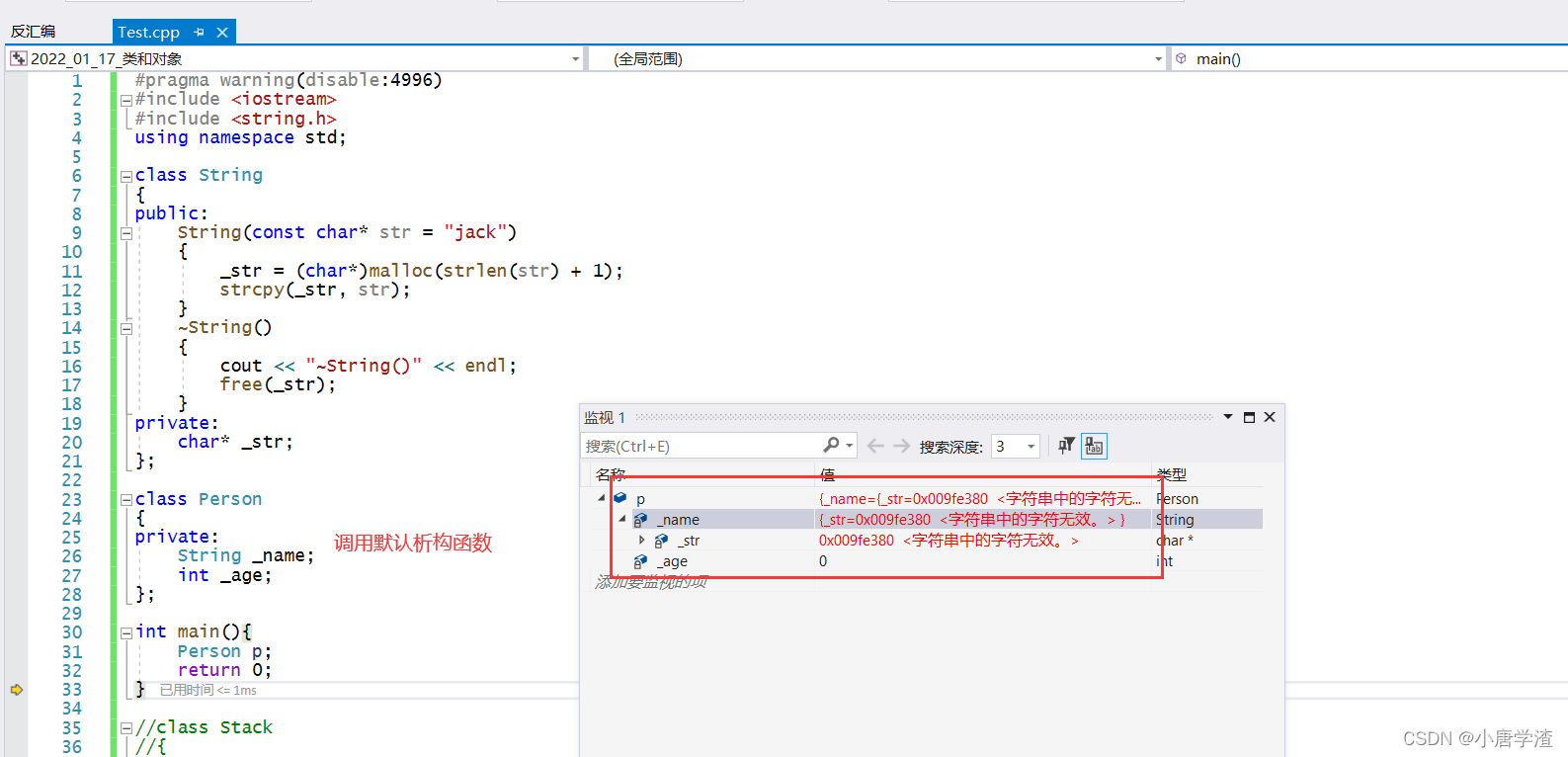1568x757 pixels.
Task: Collapse the ~String destructor at line 14
Action: click(x=126, y=328)
